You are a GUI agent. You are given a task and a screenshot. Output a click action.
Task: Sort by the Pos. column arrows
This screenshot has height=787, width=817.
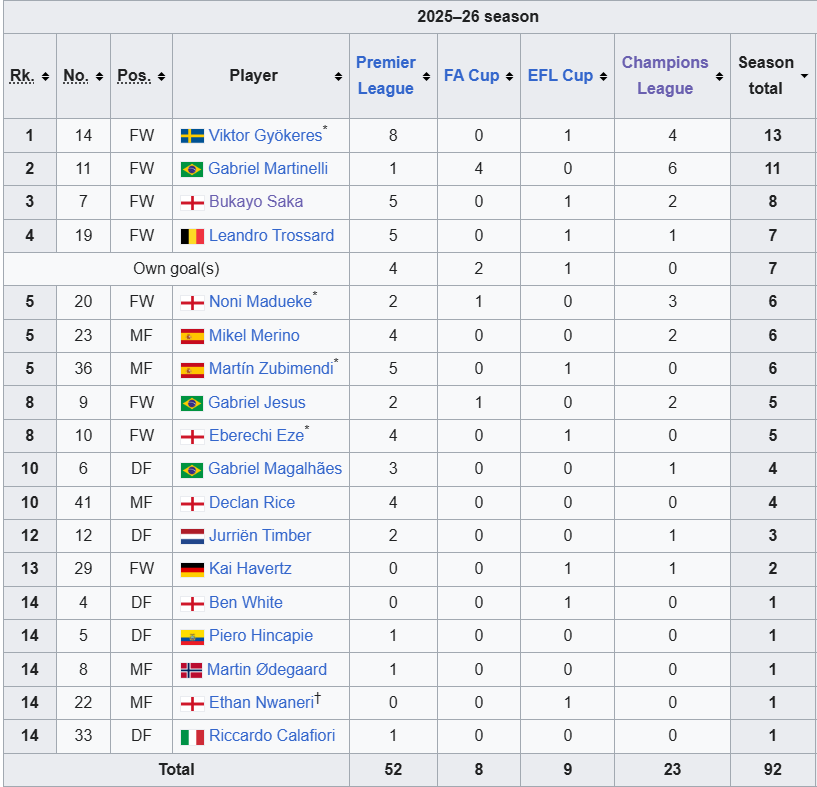pos(162,77)
